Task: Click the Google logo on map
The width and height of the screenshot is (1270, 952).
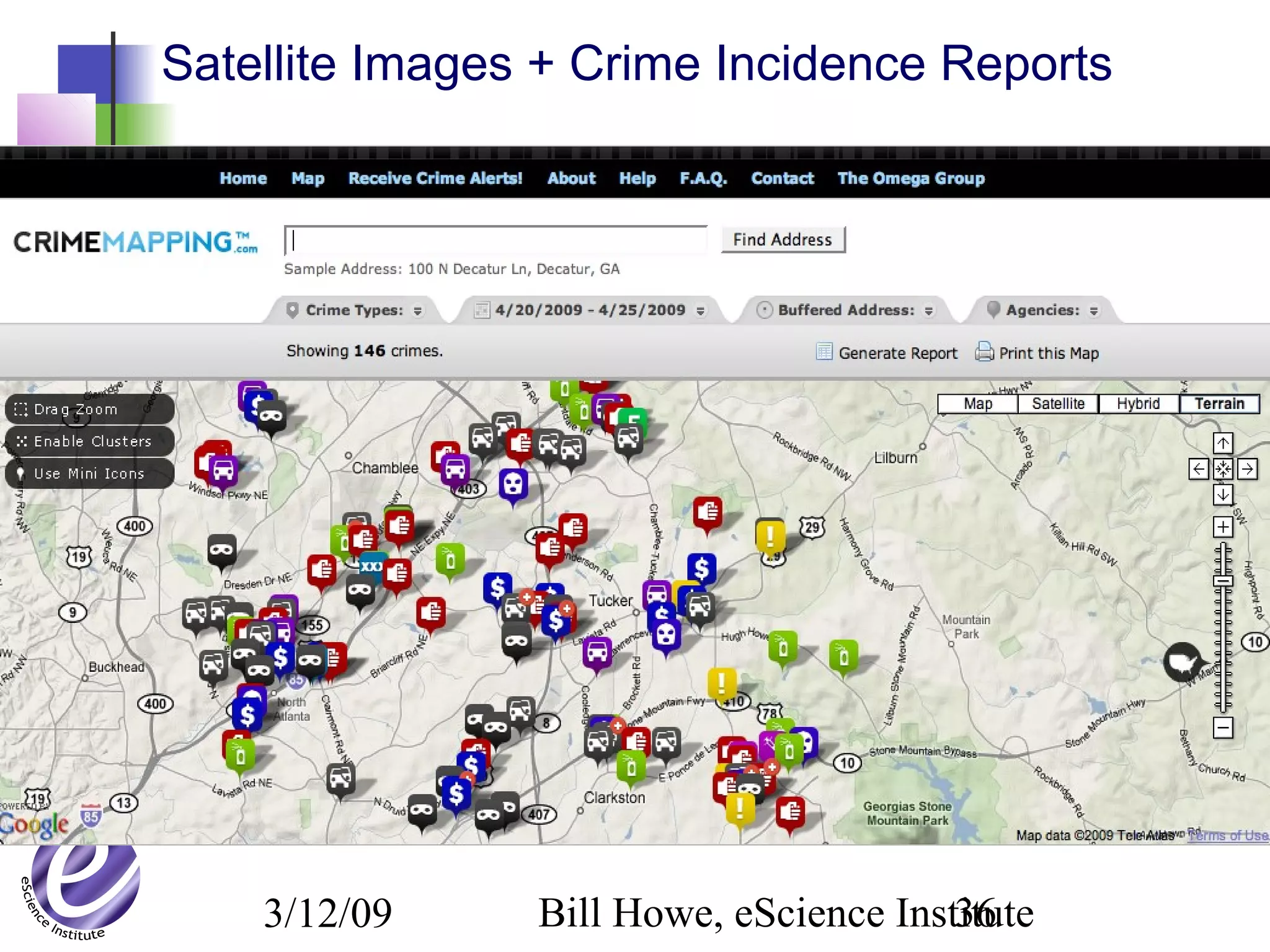Action: (35, 826)
